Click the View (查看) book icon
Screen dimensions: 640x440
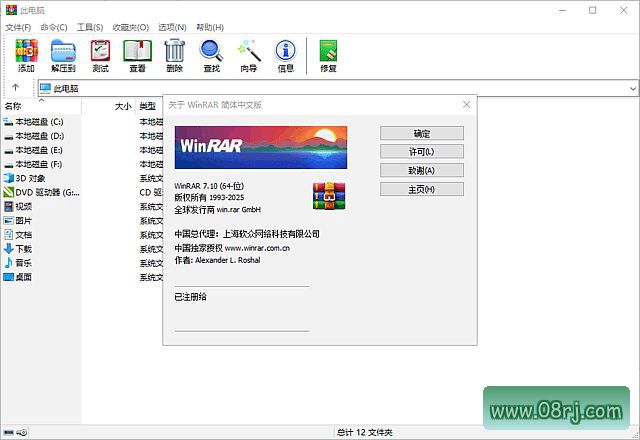pos(138,51)
